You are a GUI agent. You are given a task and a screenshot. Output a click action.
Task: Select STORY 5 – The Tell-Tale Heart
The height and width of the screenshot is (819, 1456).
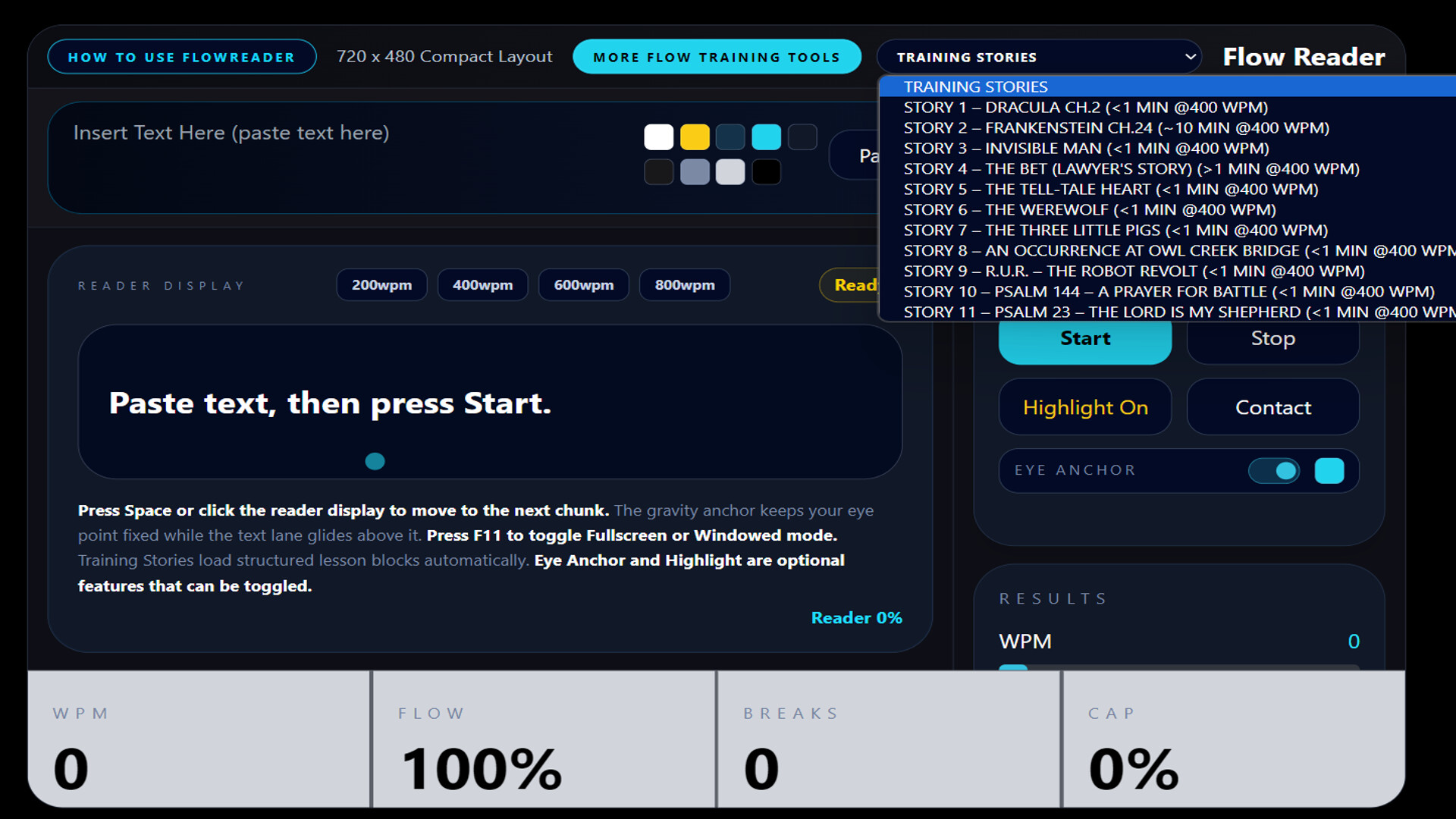click(x=1109, y=189)
